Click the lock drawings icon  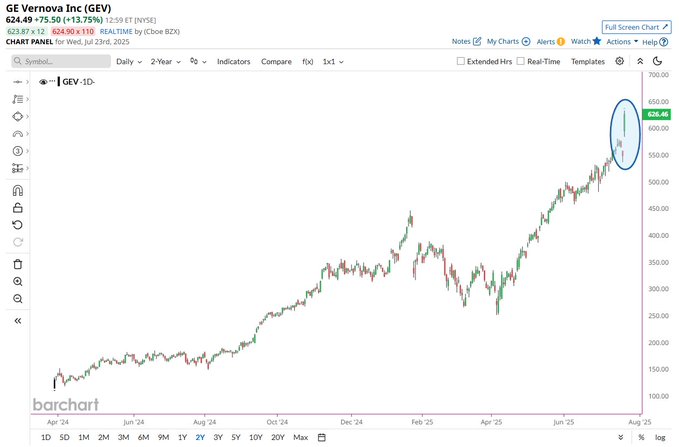18,208
